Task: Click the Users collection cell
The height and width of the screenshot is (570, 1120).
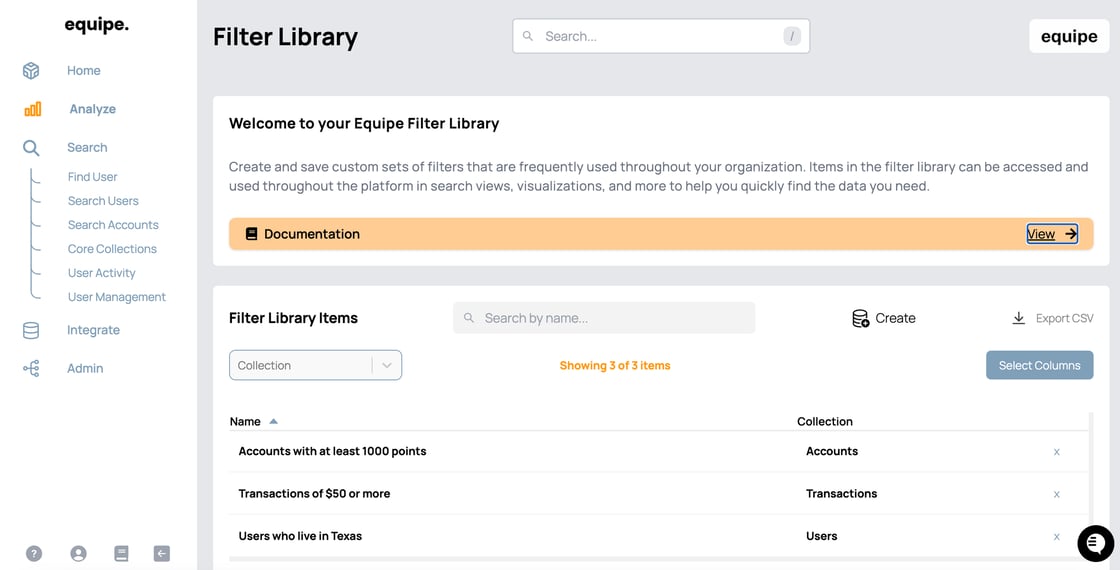Action: pyautogui.click(x=821, y=536)
